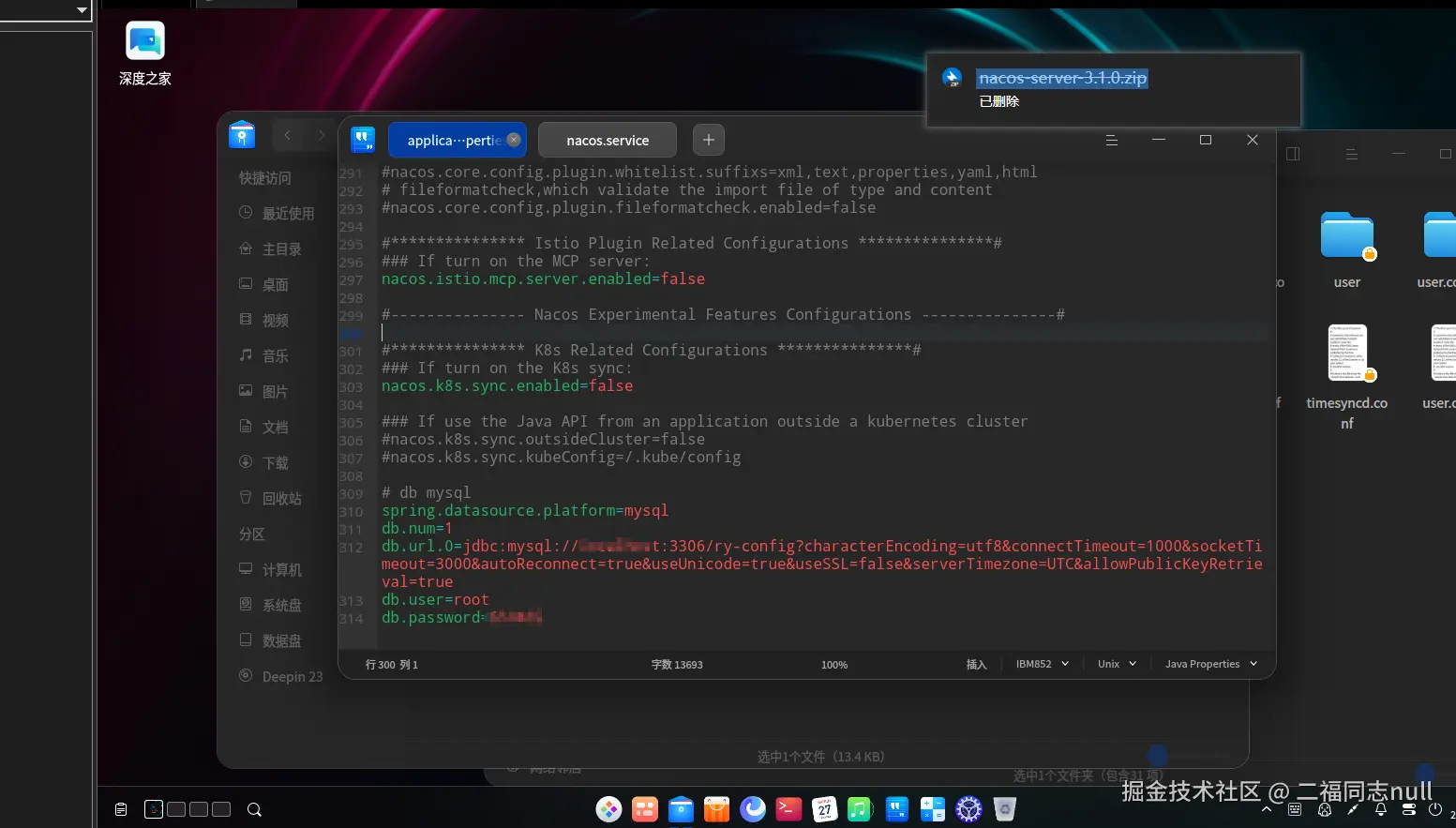The height and width of the screenshot is (828, 1456).
Task: Open the trash from the dock
Action: coord(1005,809)
